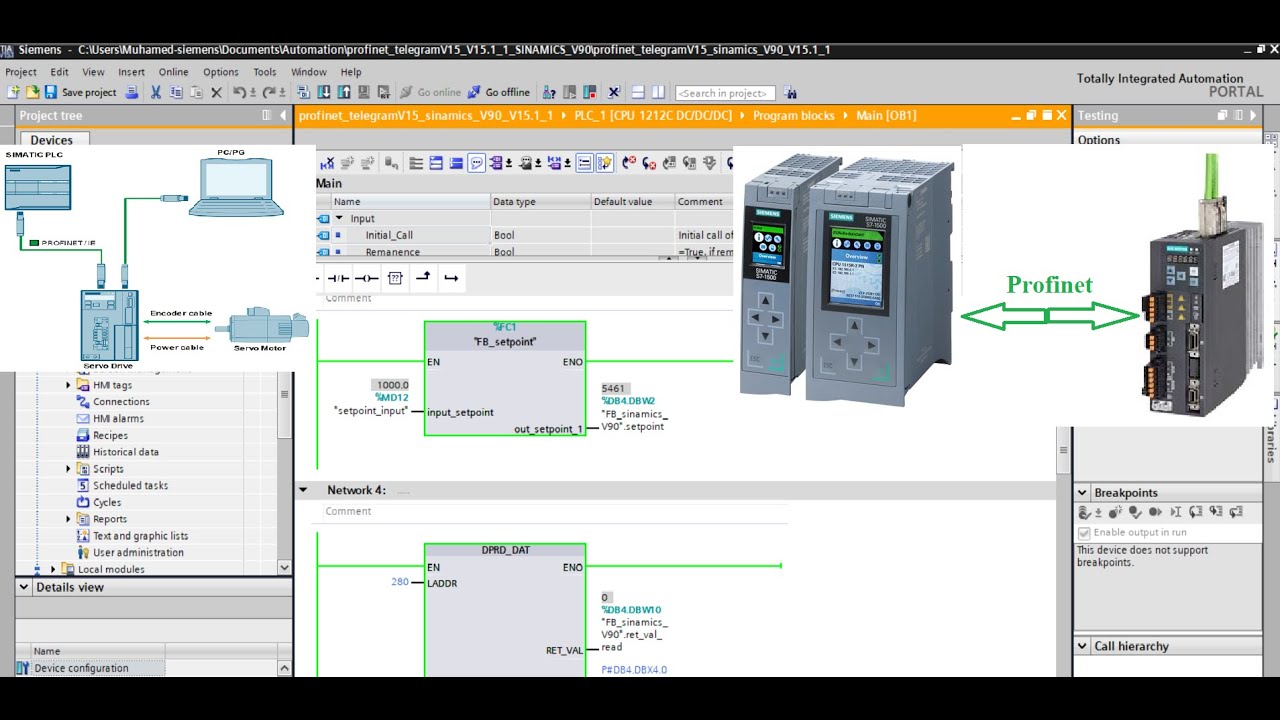The width and height of the screenshot is (1280, 720).
Task: Click the FB_setpoint block title
Action: pos(505,342)
